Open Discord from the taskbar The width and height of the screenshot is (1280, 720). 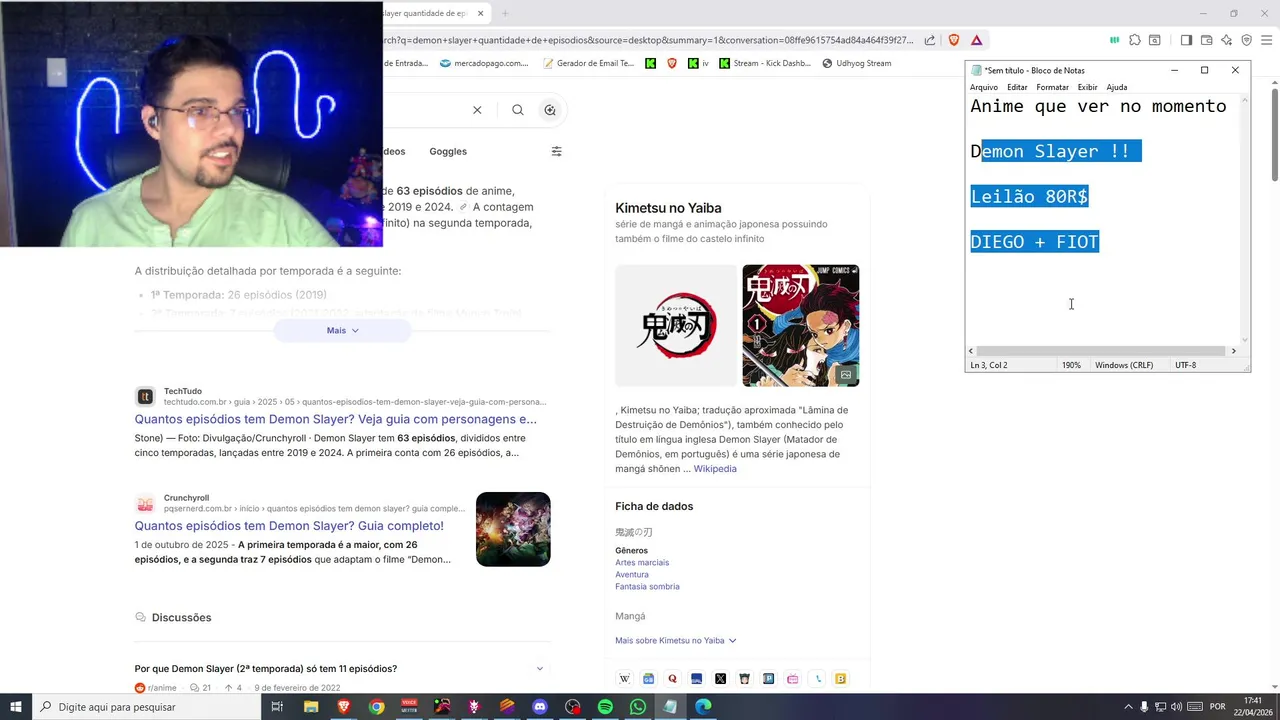coord(540,707)
